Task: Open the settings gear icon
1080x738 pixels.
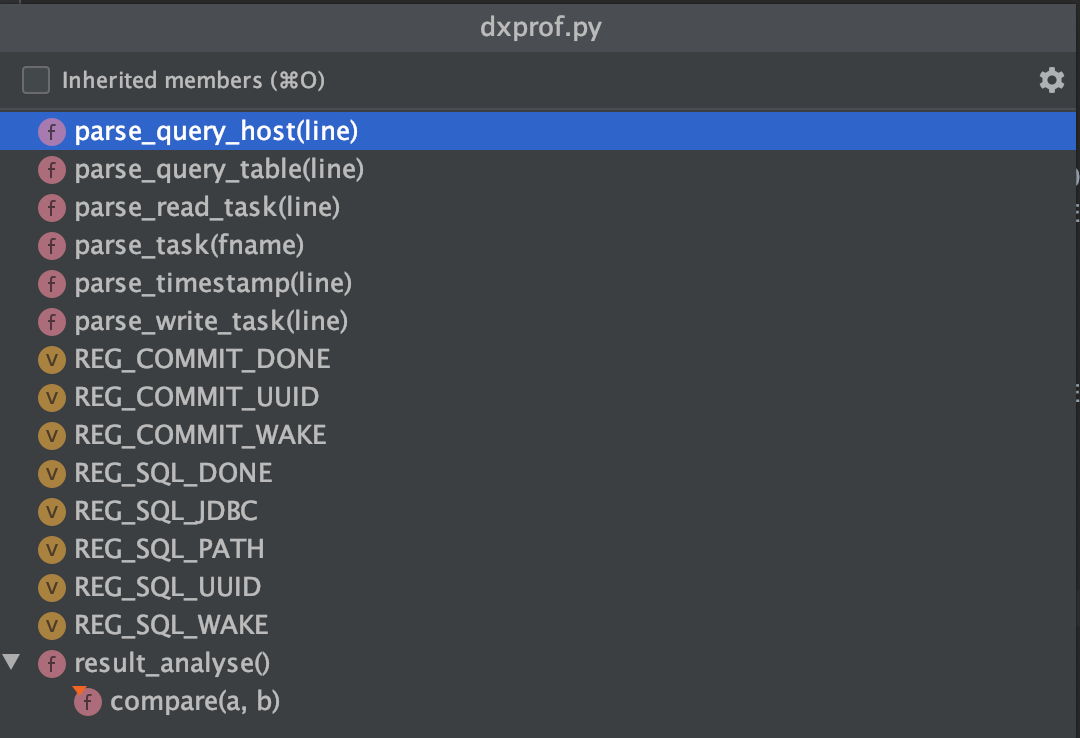Action: point(1052,80)
